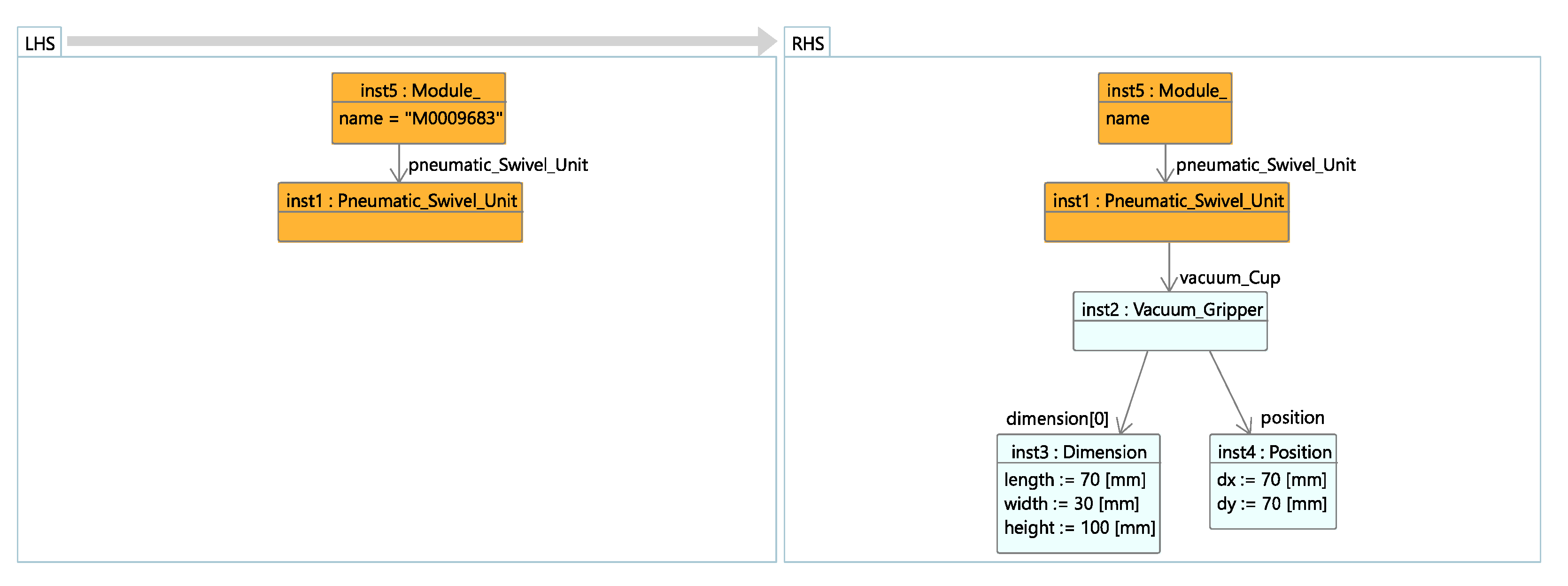Select inst4 : Position node header

(x=1274, y=452)
